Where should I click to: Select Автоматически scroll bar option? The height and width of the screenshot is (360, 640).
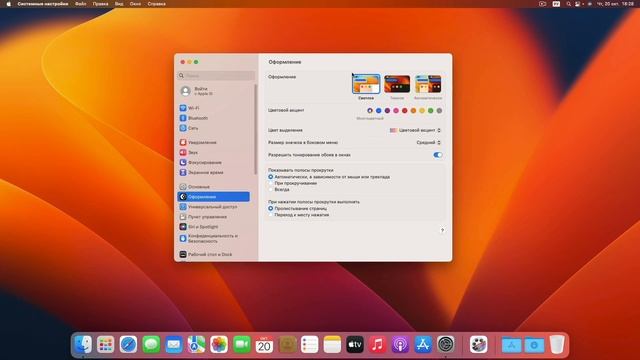[271, 177]
